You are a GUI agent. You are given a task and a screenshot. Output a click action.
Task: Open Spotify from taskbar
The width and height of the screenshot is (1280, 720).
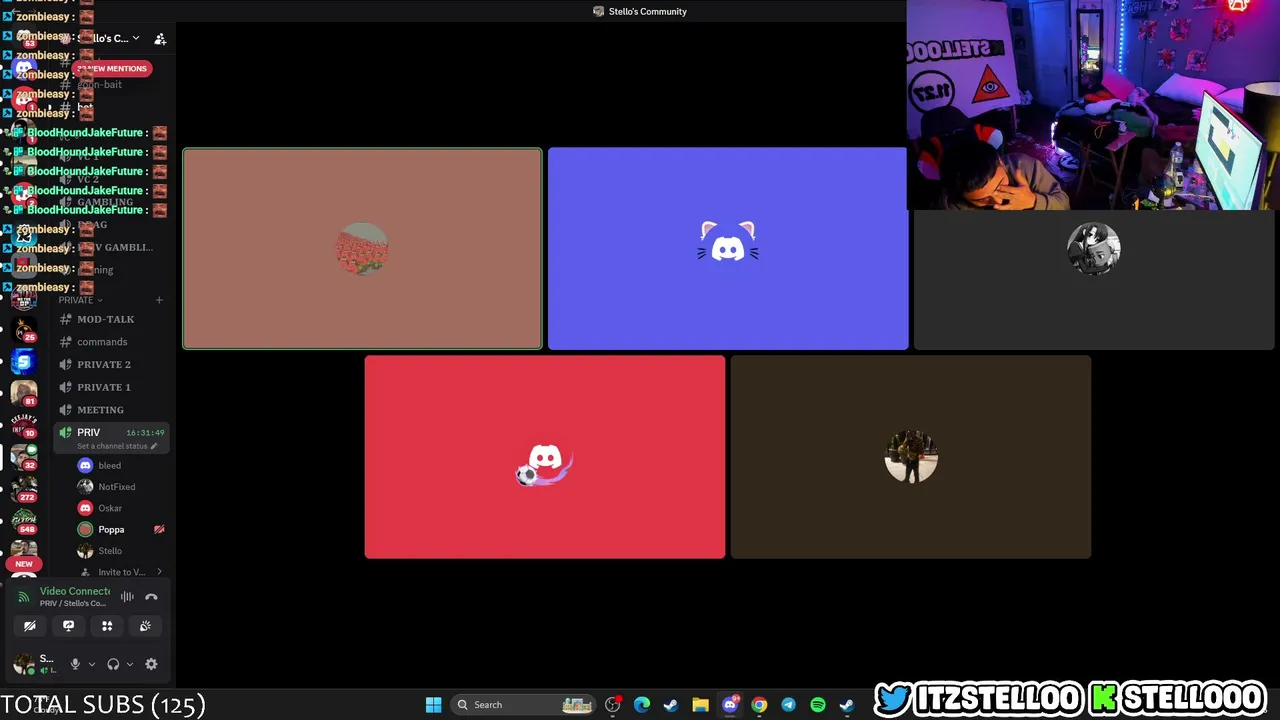tap(817, 705)
